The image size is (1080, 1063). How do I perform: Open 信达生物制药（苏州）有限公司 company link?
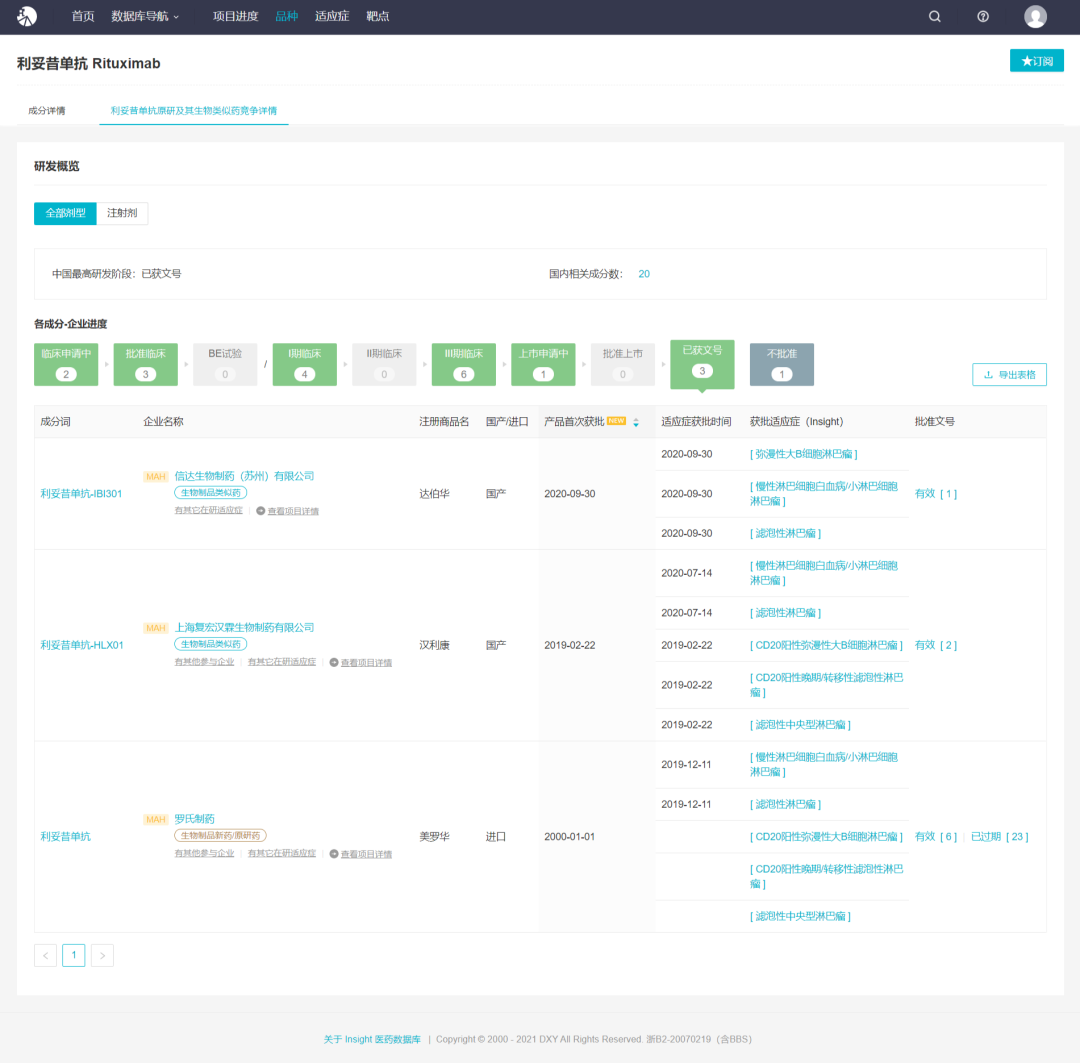tap(244, 477)
